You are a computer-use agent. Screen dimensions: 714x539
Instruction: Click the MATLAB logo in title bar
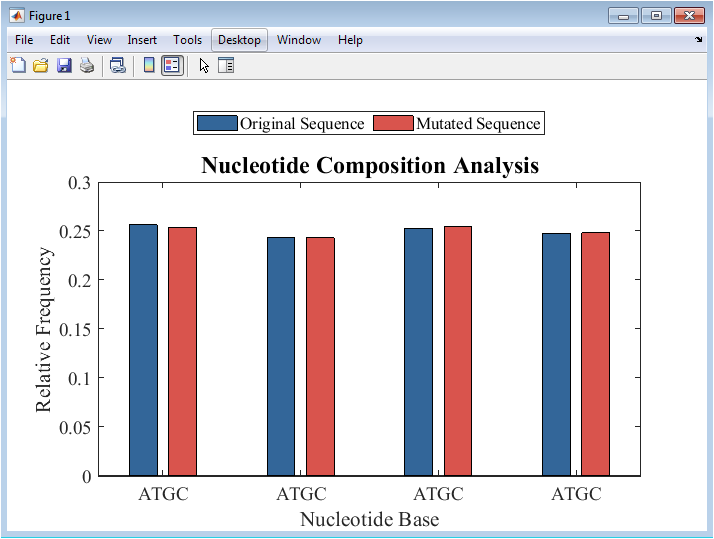point(16,16)
